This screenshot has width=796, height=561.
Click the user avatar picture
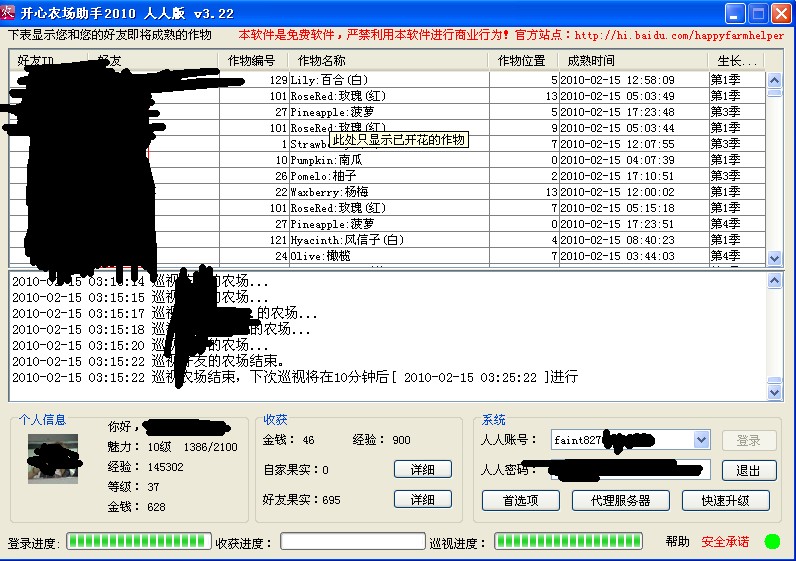pos(53,459)
